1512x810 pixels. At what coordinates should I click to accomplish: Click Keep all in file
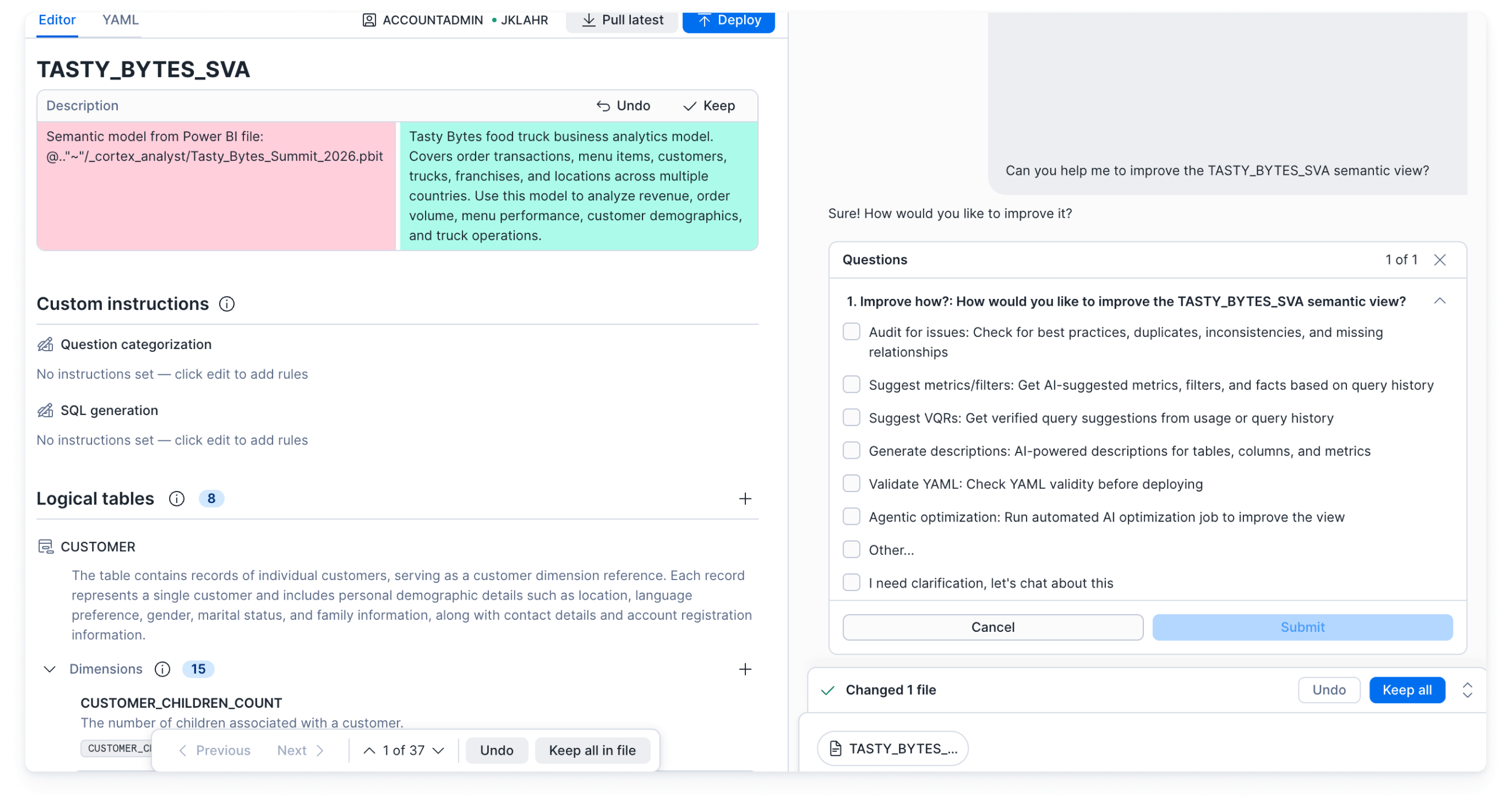tap(592, 750)
